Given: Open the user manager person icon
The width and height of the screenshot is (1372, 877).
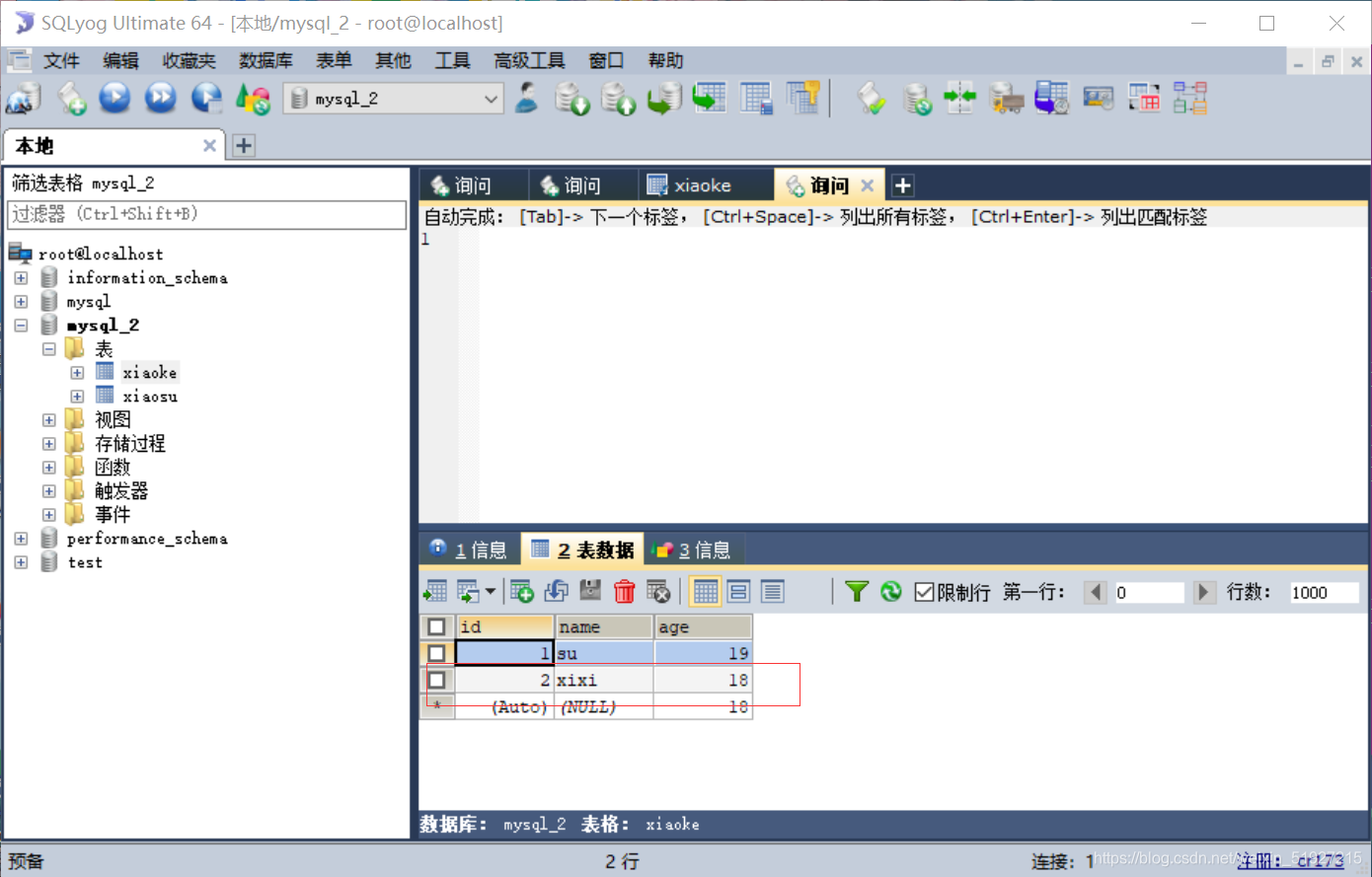Looking at the screenshot, I should click(x=527, y=98).
